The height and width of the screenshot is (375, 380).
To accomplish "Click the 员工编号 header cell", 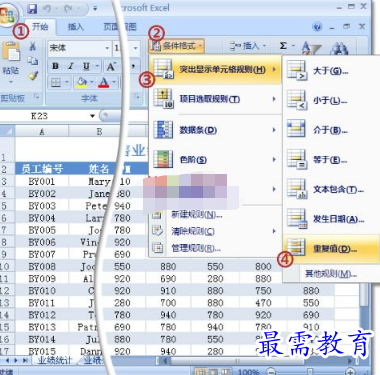I will pos(42,169).
